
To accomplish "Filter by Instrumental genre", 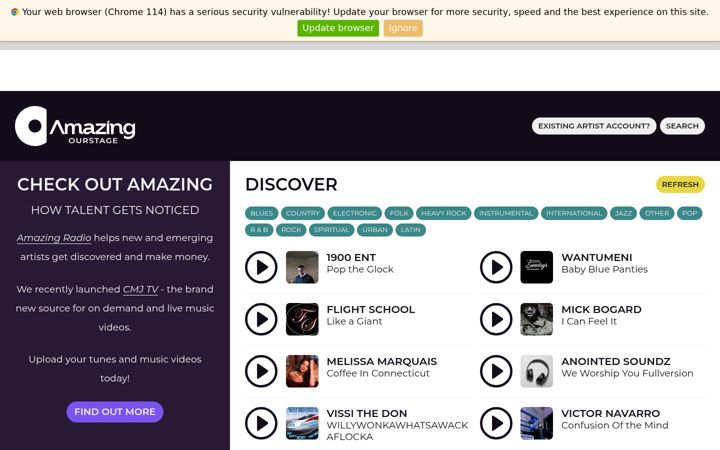I will coord(506,213).
